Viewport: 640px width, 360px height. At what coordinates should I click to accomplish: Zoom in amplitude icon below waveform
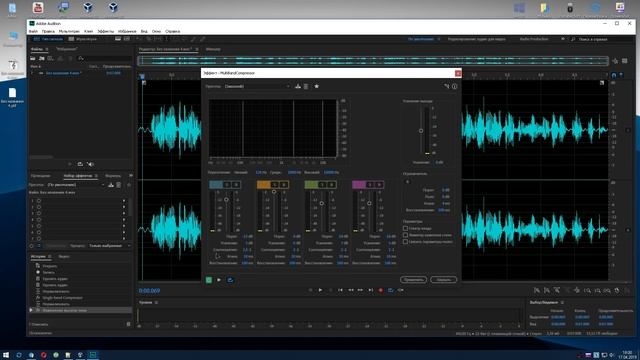[x=537, y=290]
